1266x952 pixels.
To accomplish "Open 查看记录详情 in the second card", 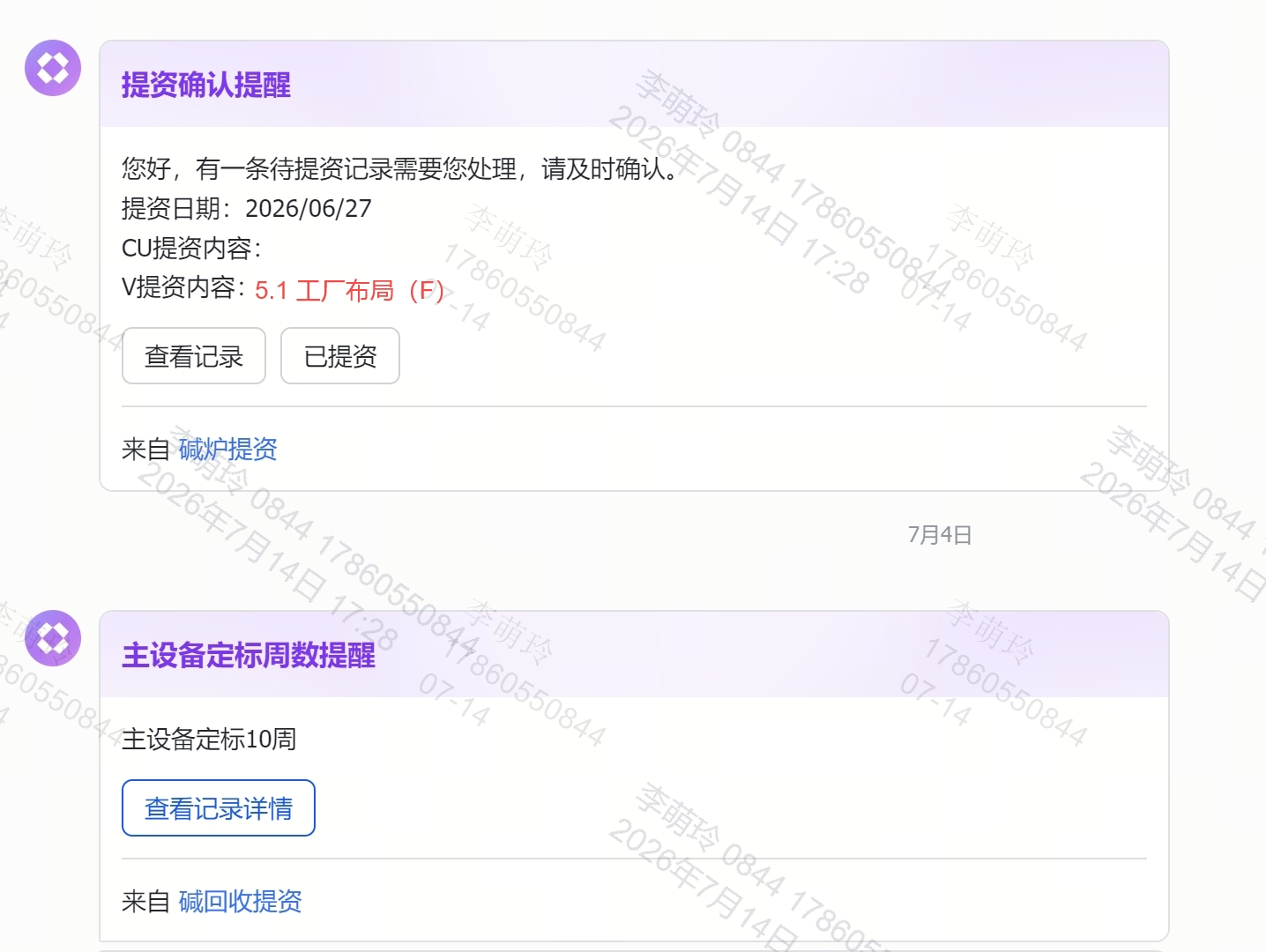I will (x=219, y=808).
